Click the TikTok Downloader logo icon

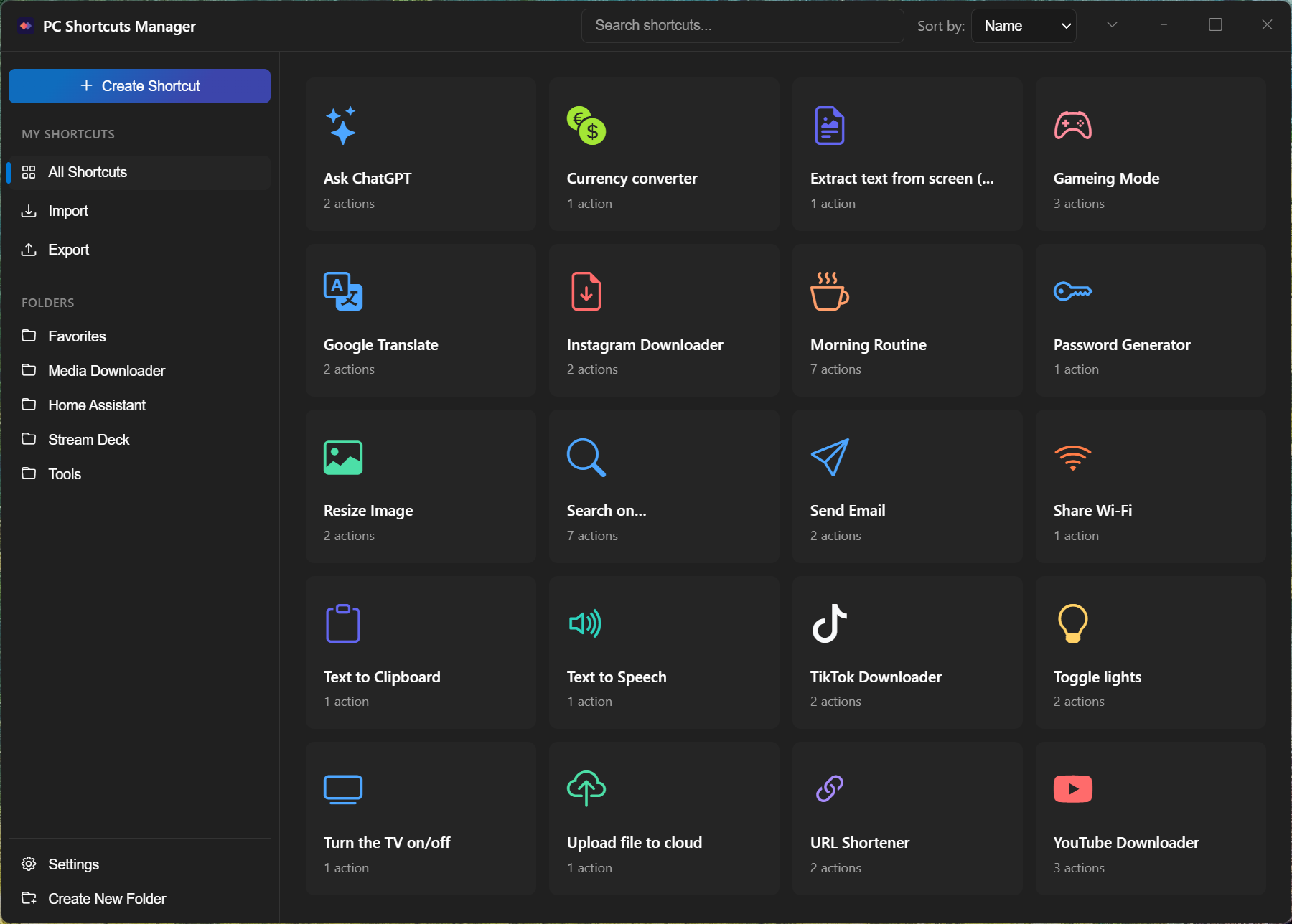tap(829, 623)
